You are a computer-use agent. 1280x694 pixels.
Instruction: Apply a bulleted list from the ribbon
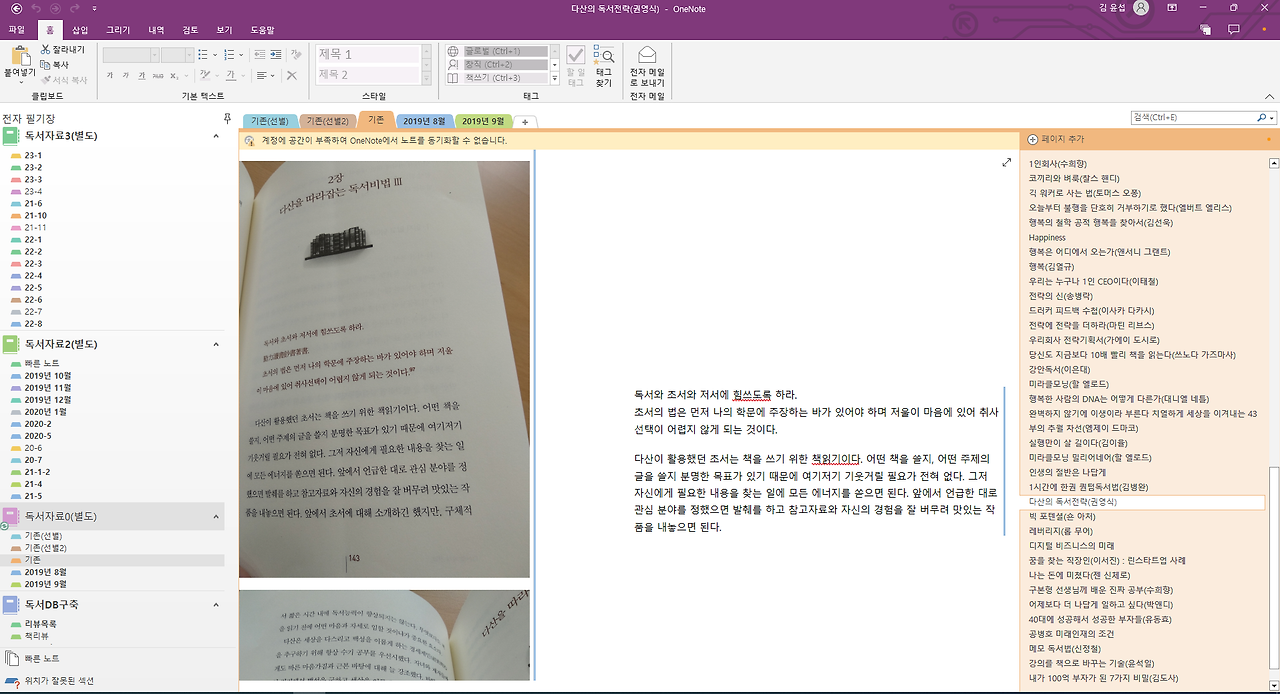tap(204, 54)
